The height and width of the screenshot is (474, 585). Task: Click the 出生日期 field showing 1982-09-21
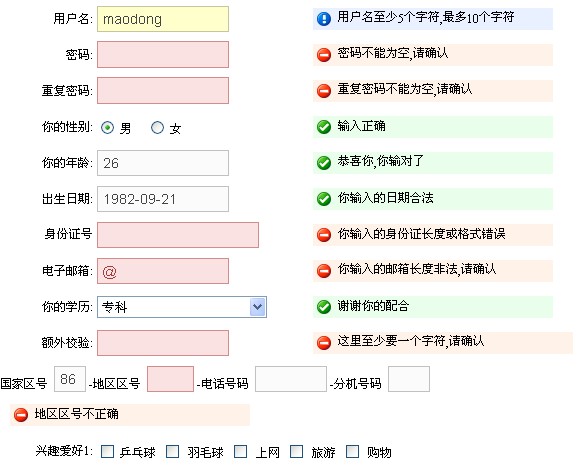[163, 199]
